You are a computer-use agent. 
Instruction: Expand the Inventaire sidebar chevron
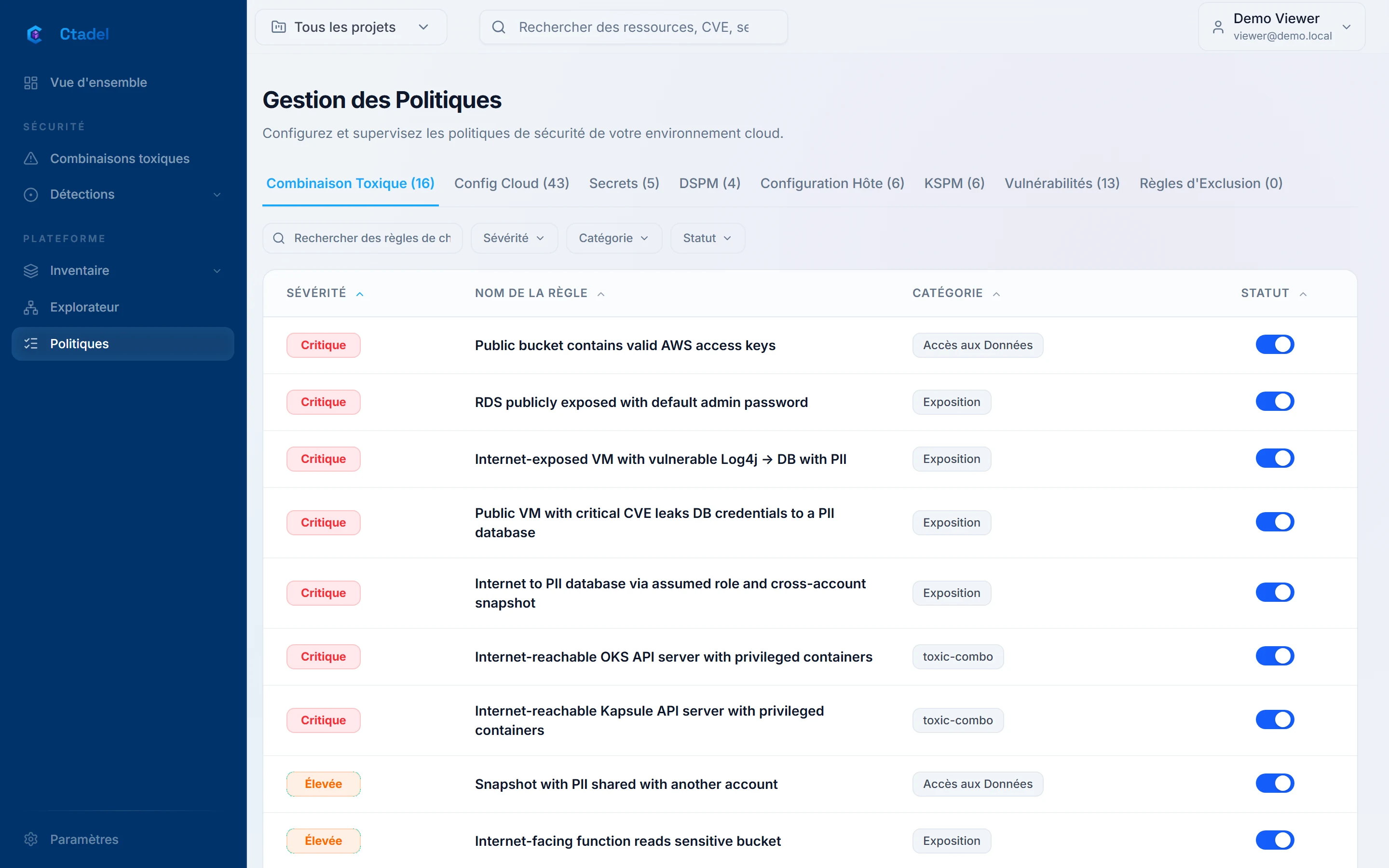tap(217, 271)
